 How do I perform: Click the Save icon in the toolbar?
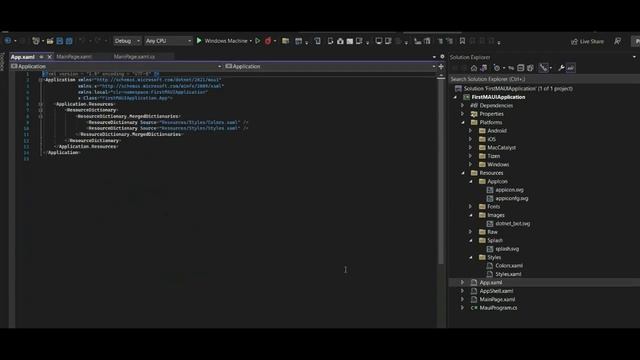60,41
